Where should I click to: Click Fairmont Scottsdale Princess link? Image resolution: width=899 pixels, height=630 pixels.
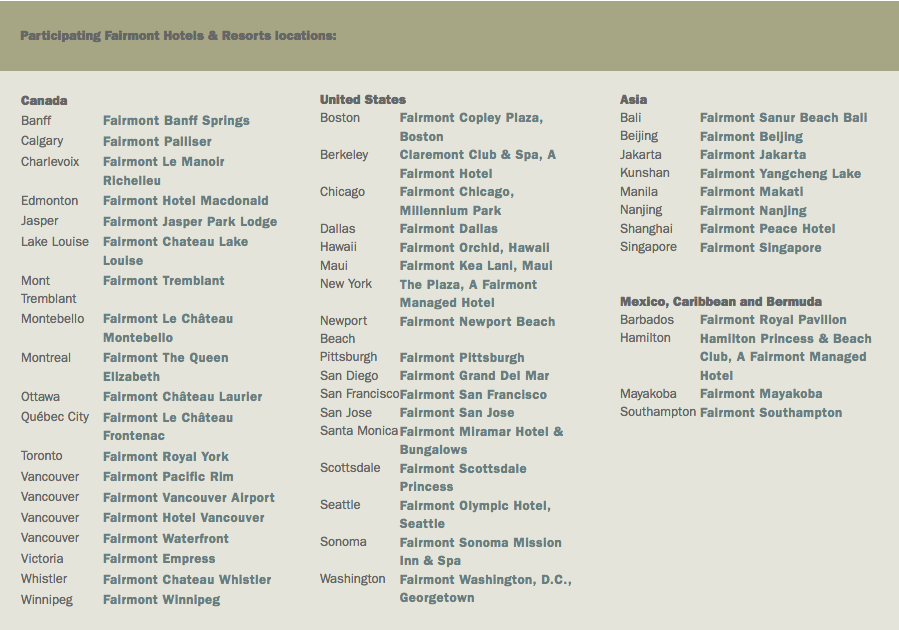(x=463, y=478)
